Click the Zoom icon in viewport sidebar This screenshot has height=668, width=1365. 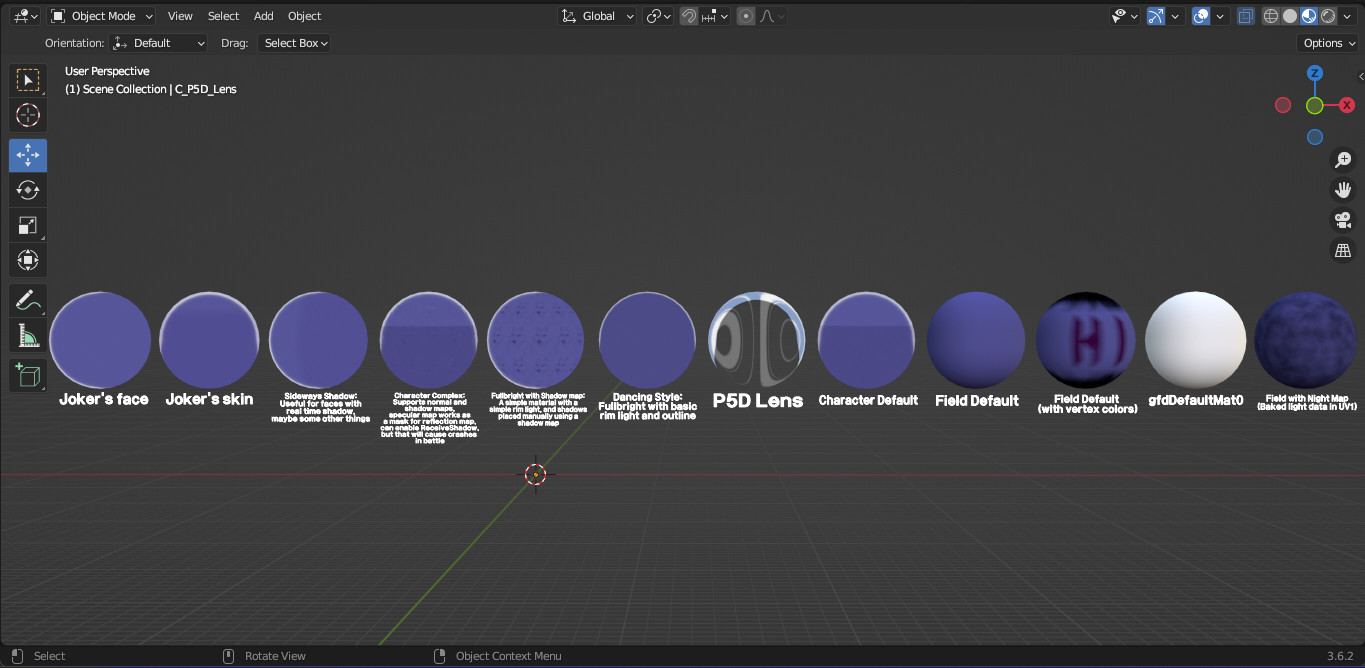click(1343, 160)
